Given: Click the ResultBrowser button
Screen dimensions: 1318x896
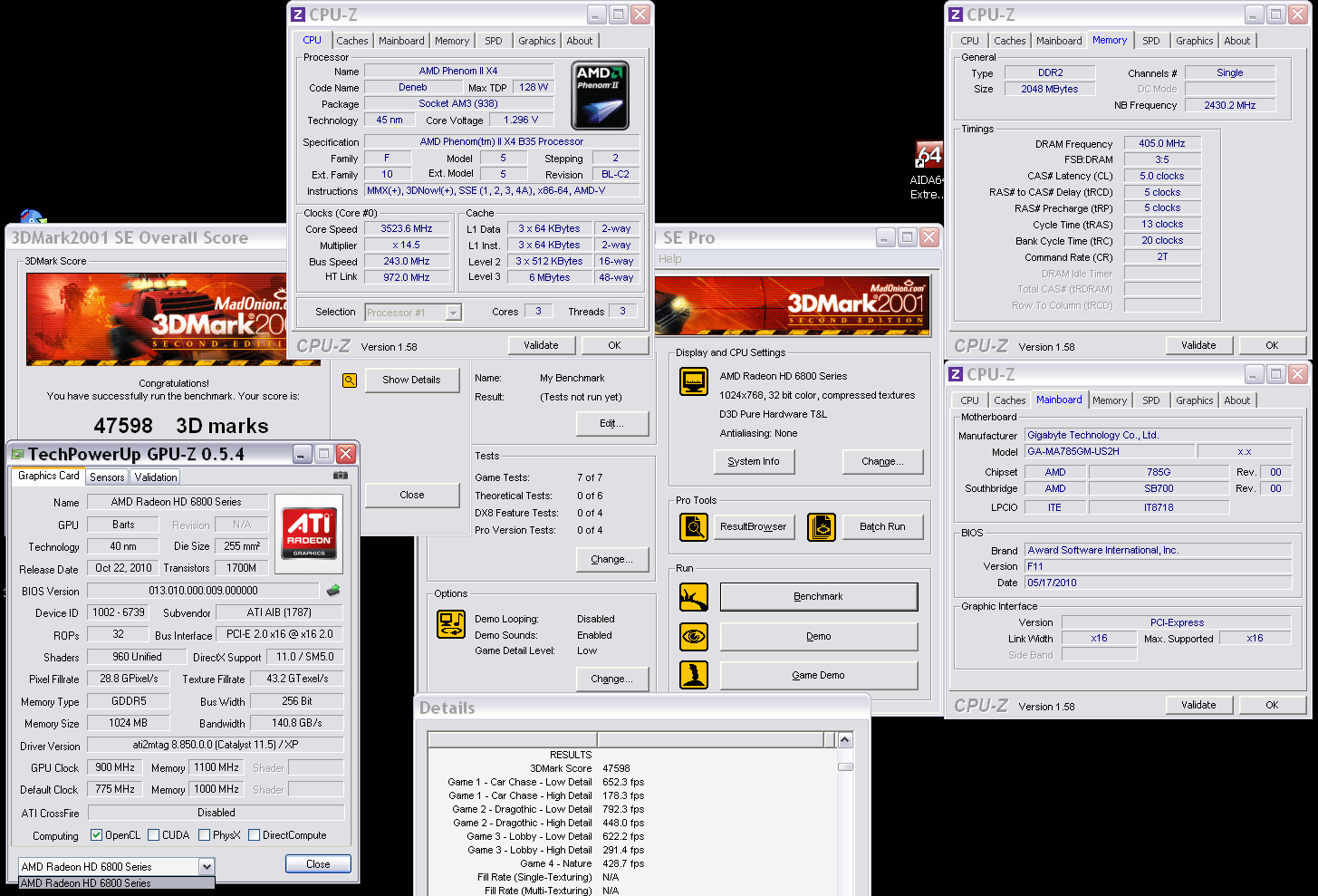Looking at the screenshot, I should coord(753,526).
